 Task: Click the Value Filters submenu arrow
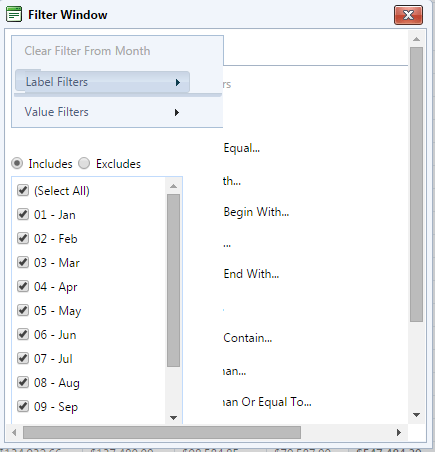[177, 113]
